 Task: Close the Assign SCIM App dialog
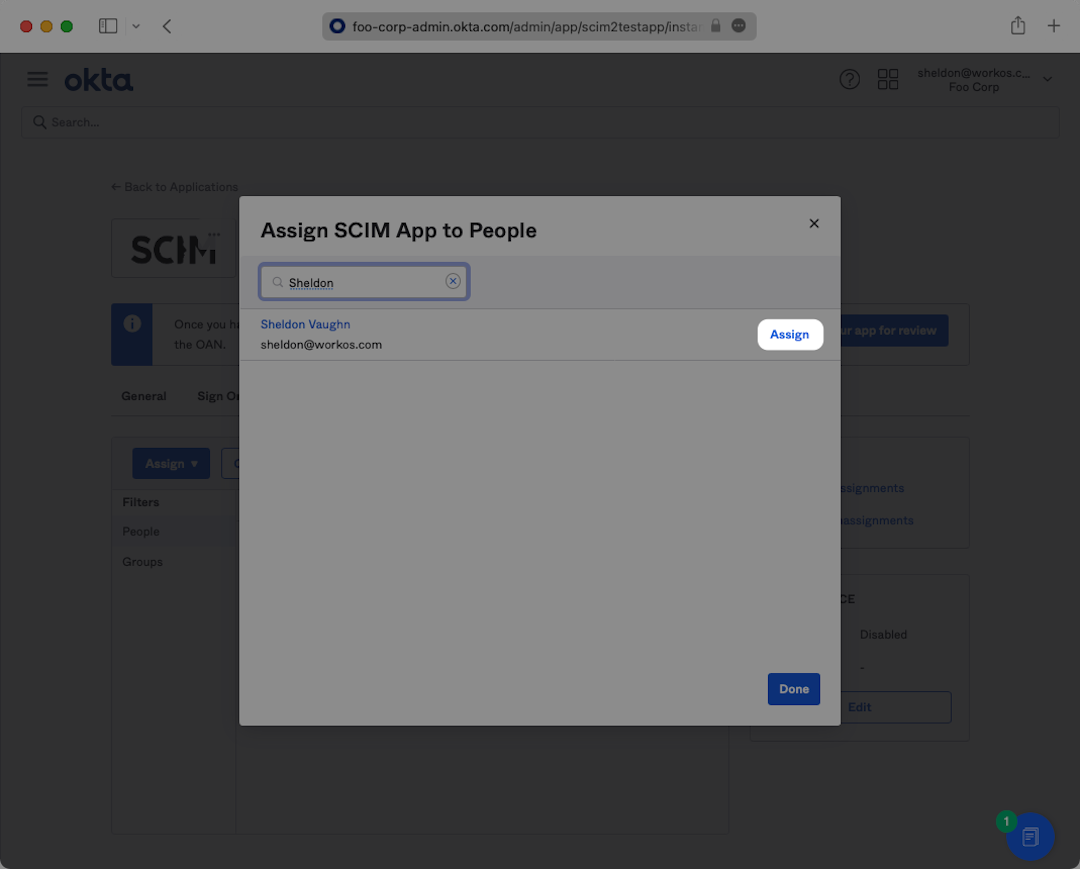point(814,224)
